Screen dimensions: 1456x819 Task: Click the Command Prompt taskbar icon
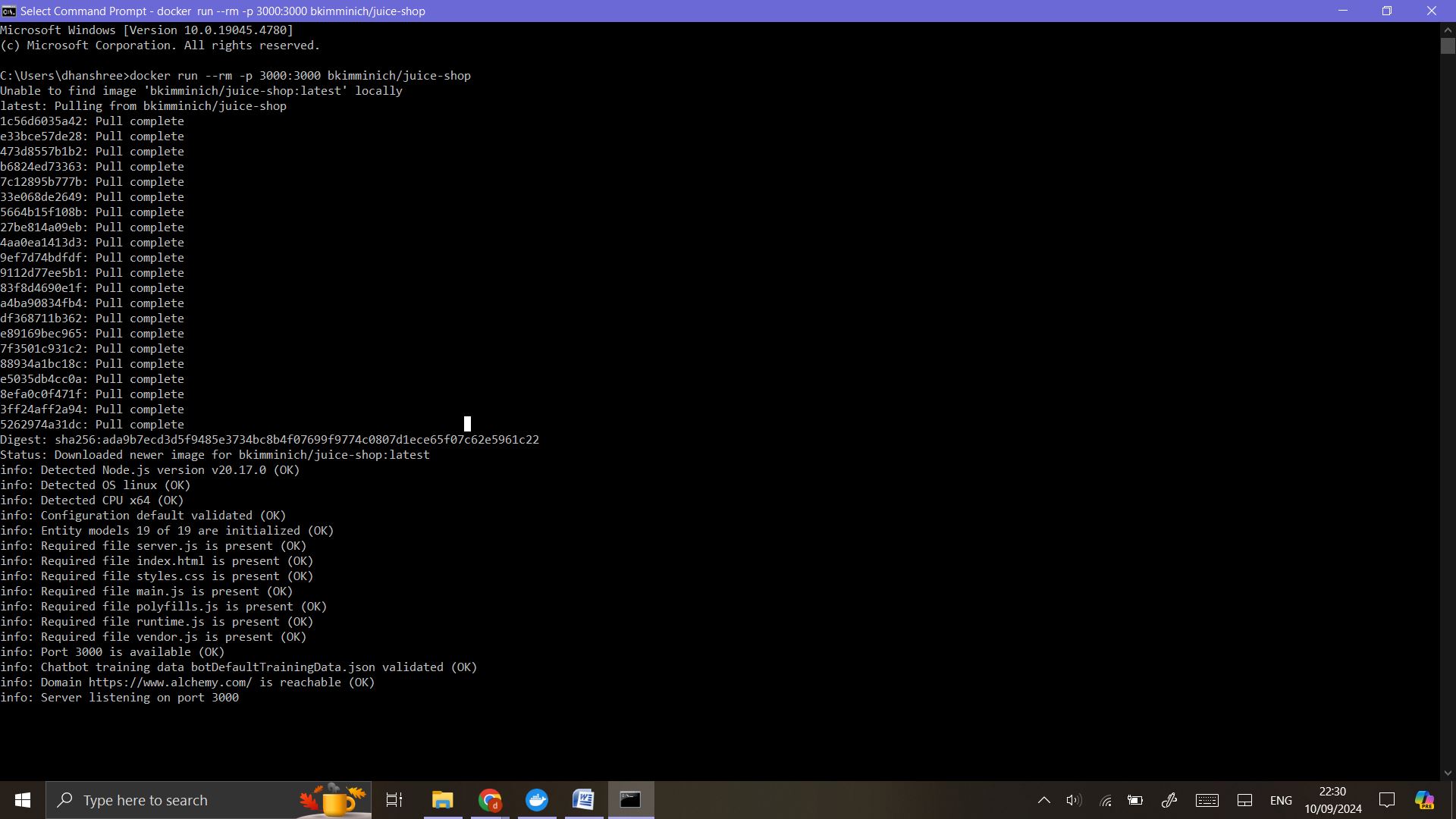[x=630, y=800]
